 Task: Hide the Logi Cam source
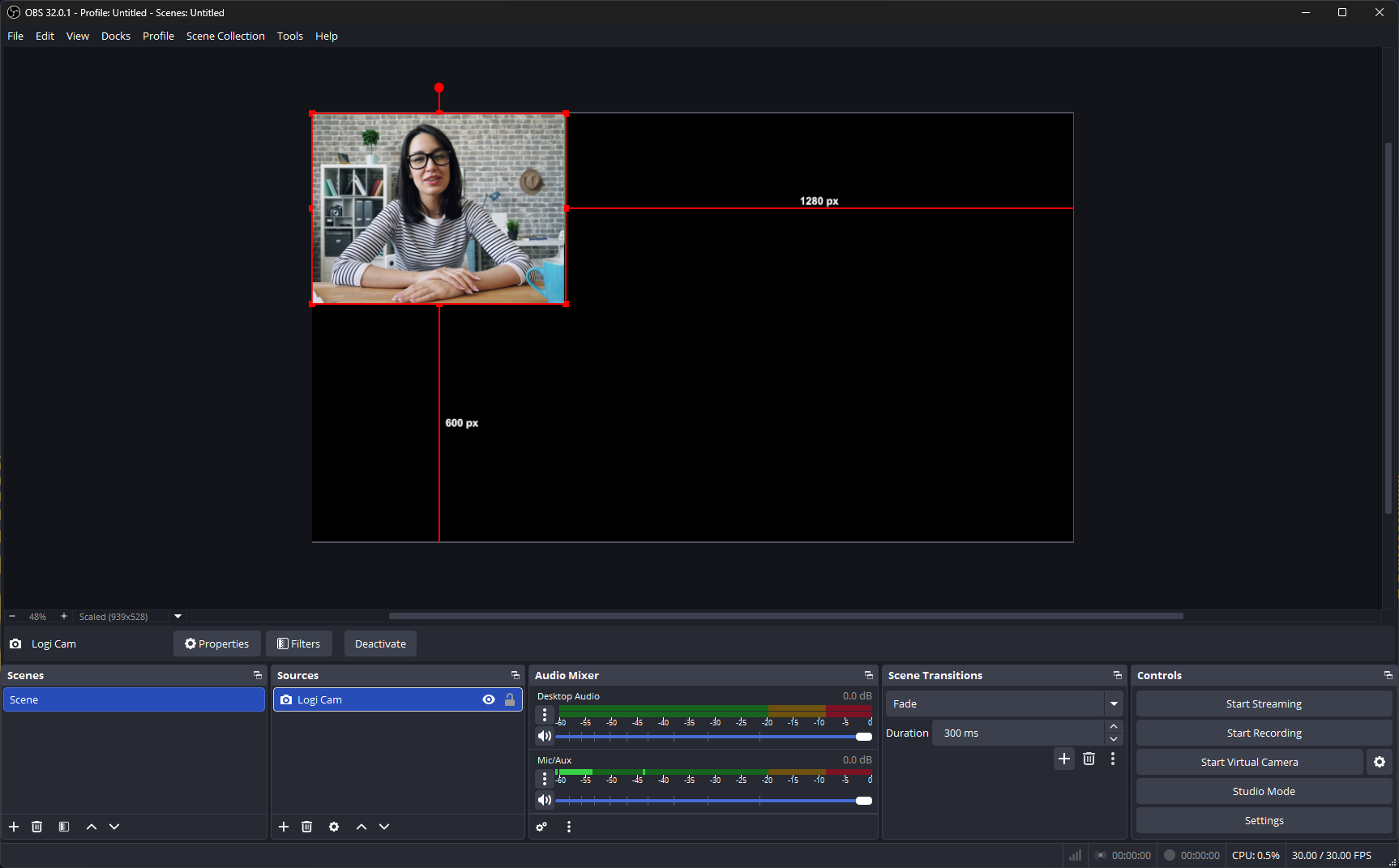click(x=489, y=699)
